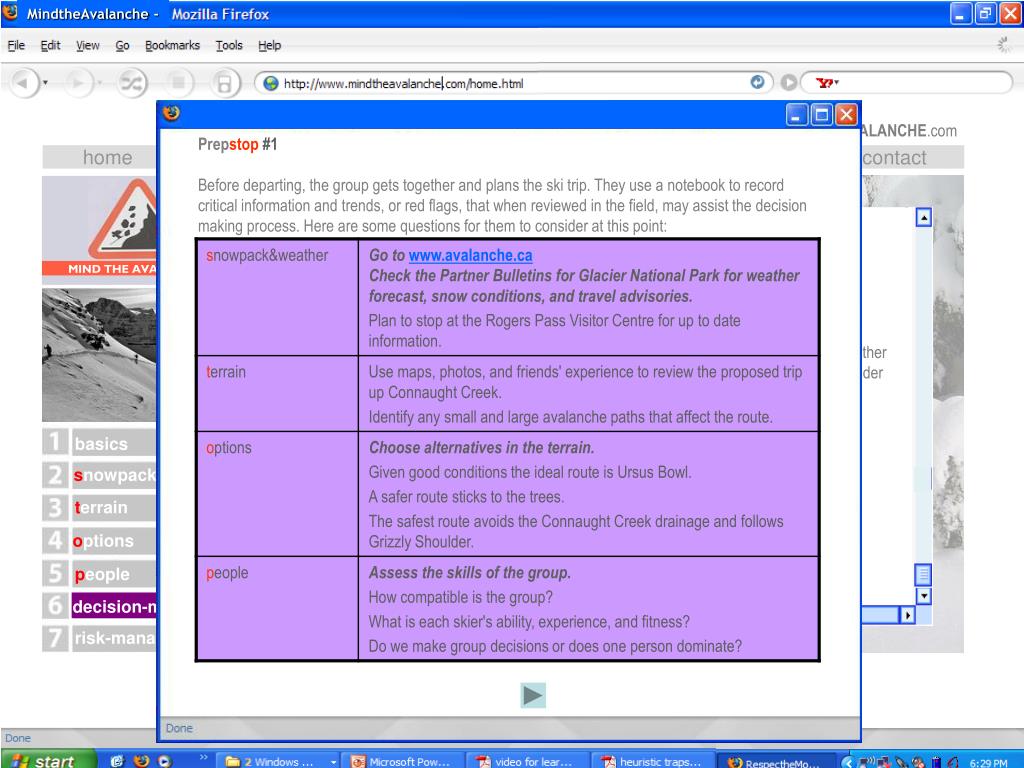Launch the media player quick launch icon
The height and width of the screenshot is (768, 1024).
[165, 761]
